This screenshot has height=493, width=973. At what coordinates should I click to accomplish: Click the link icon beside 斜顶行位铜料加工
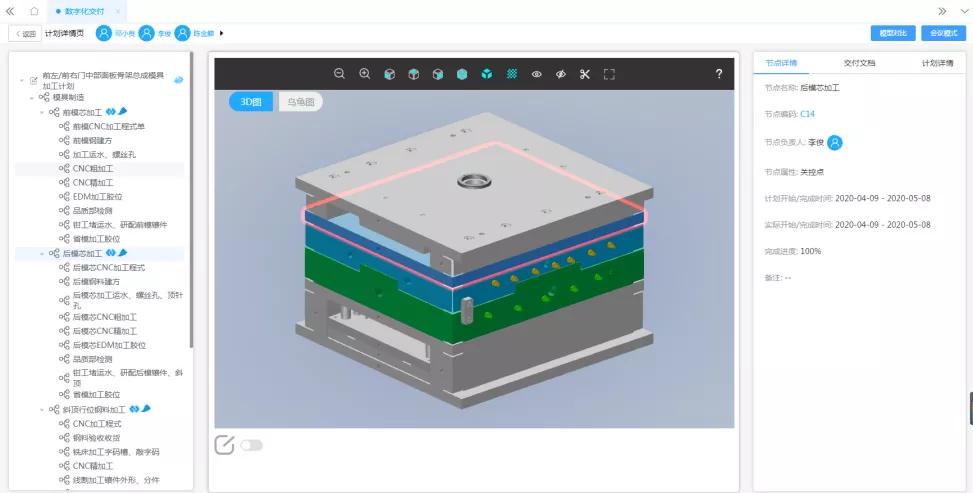pyautogui.click(x=134, y=409)
